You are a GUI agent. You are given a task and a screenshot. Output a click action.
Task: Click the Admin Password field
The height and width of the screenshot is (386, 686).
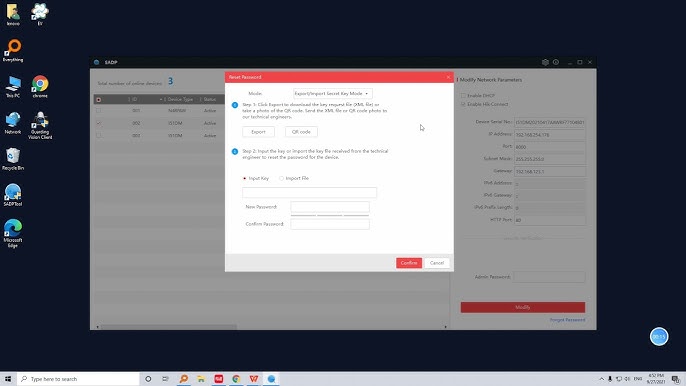pyautogui.click(x=550, y=277)
